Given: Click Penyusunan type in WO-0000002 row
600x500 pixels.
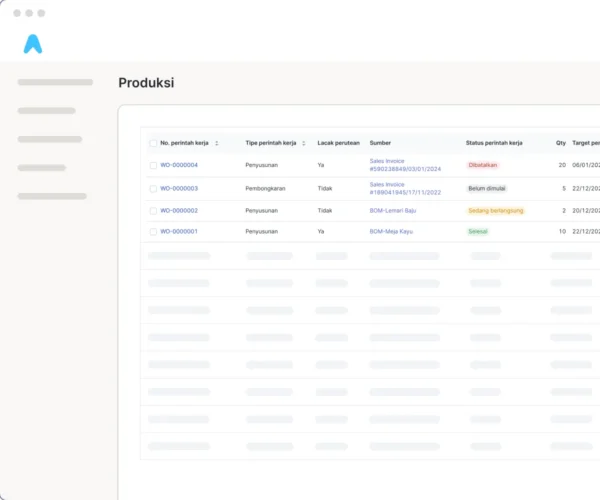Looking at the screenshot, I should click(x=262, y=210).
